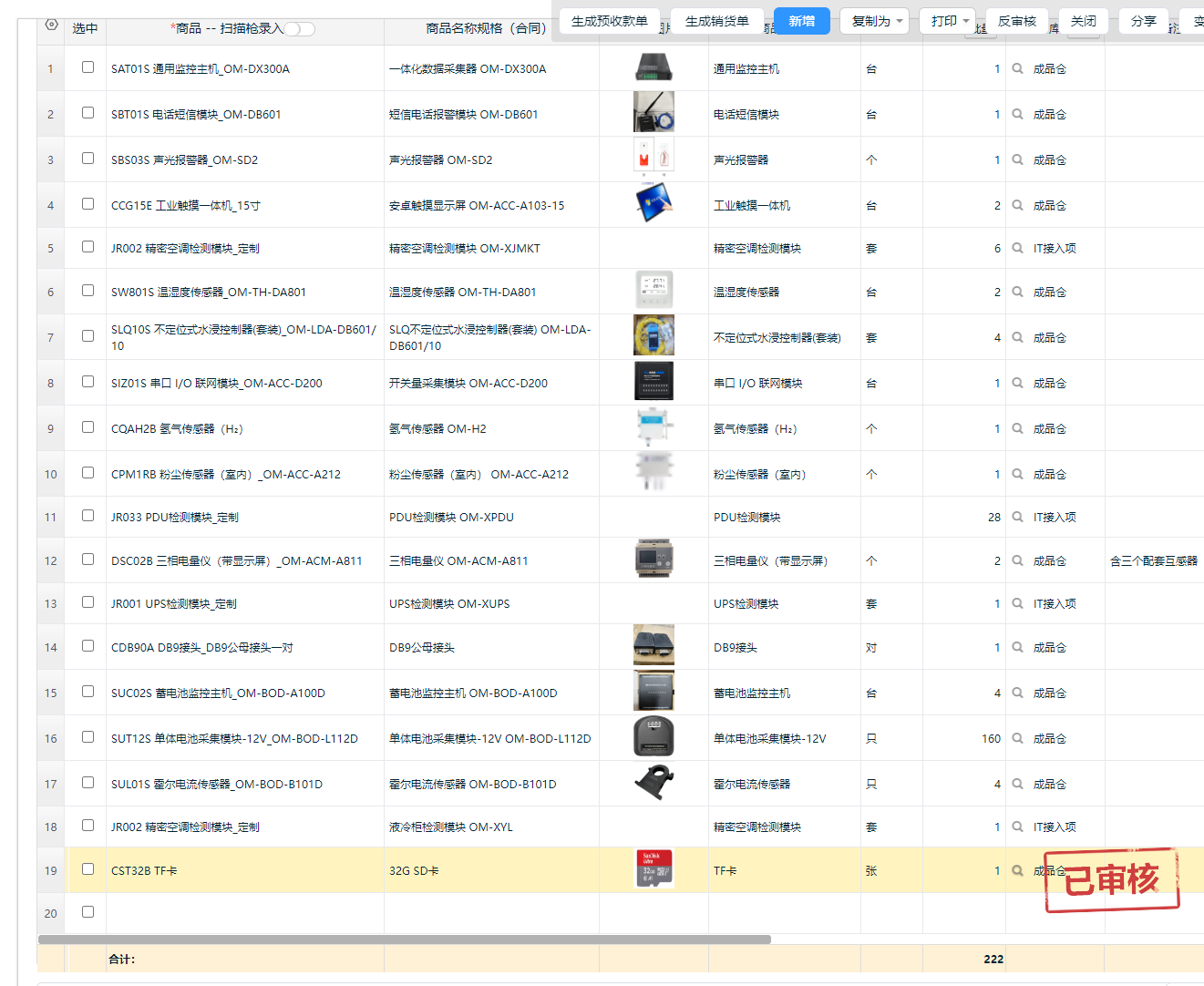Open the SanDisk TF card product image

[653, 869]
